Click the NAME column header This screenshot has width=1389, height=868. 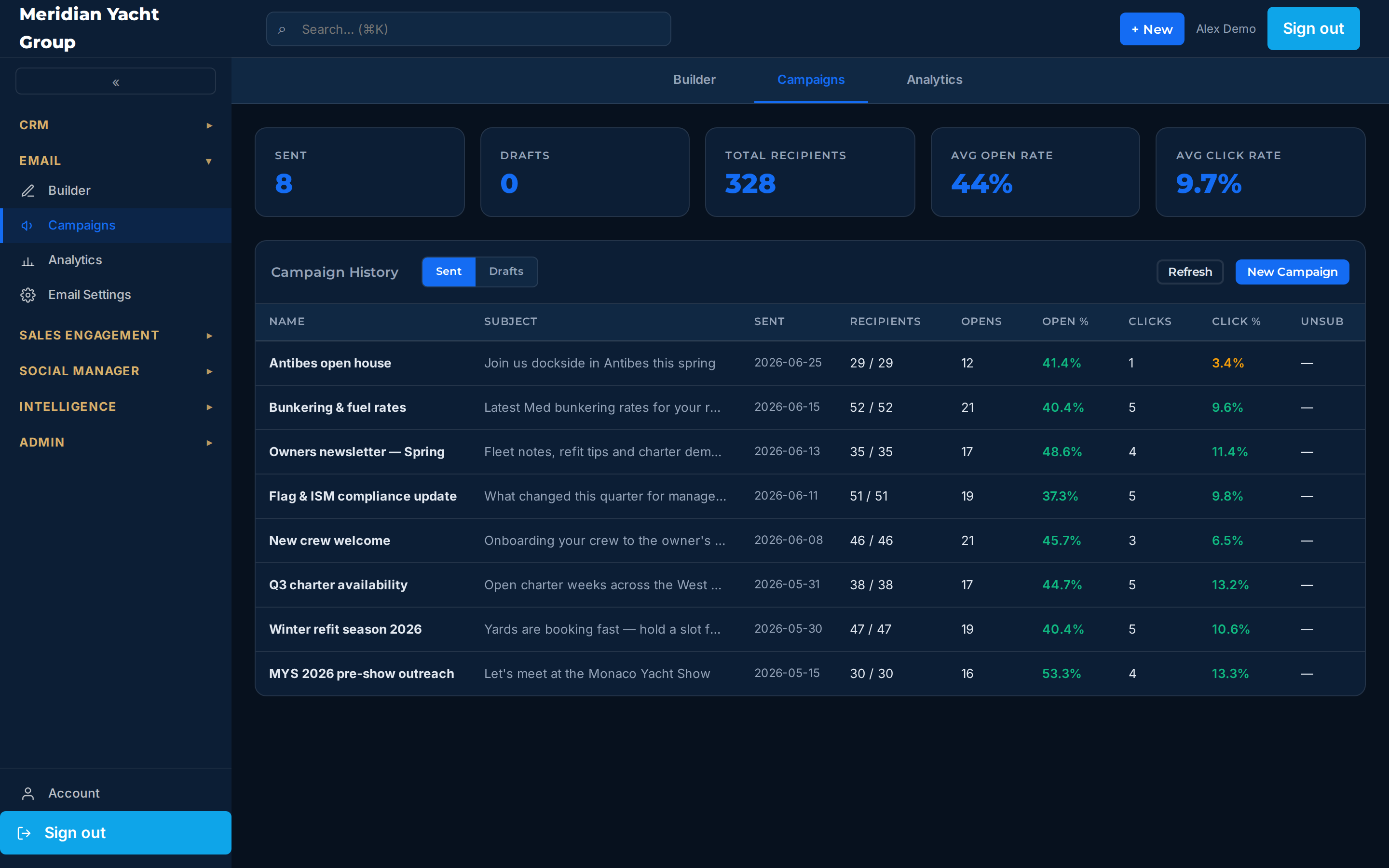tap(287, 322)
